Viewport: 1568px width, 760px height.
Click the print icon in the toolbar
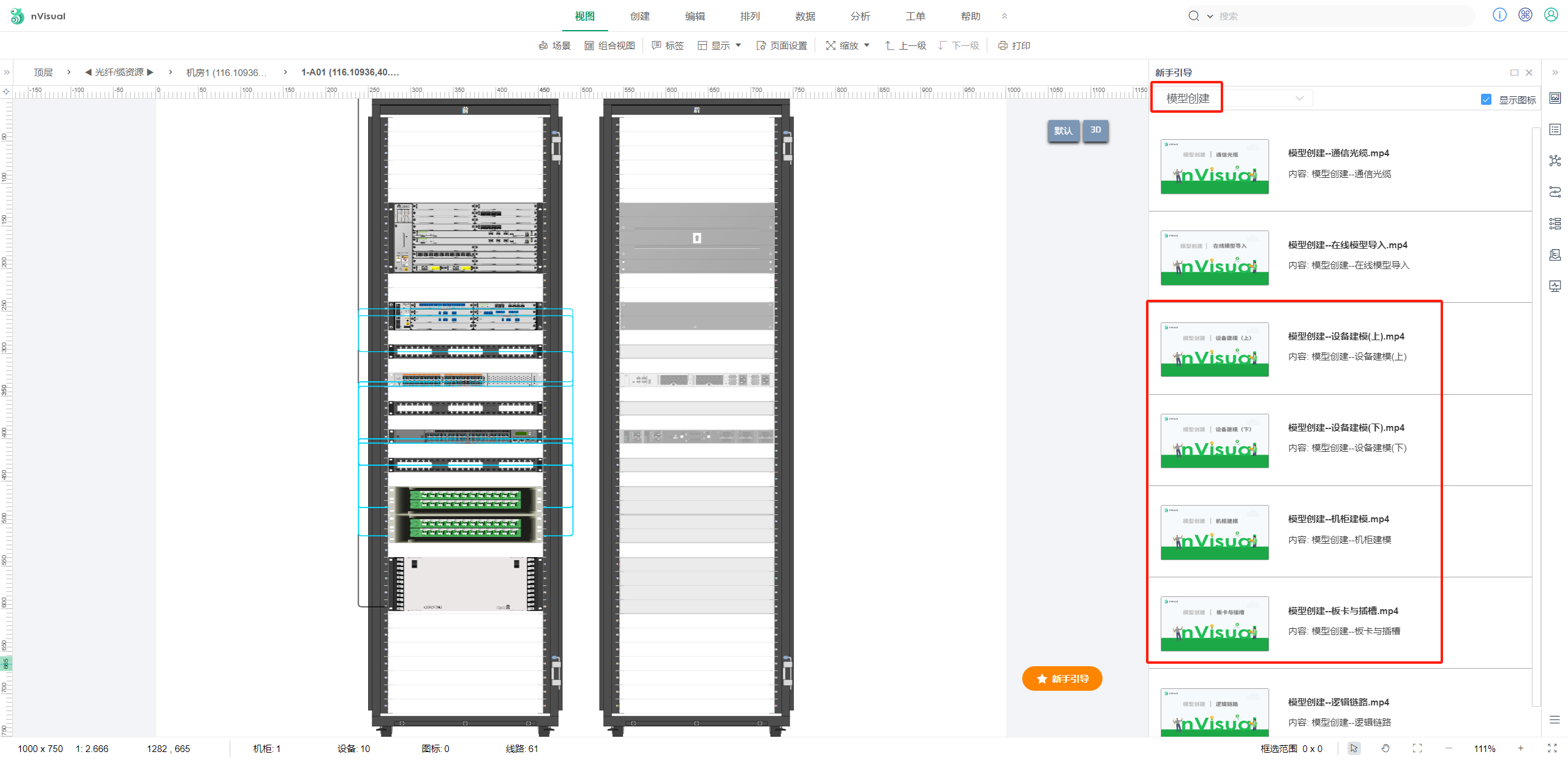(1002, 45)
